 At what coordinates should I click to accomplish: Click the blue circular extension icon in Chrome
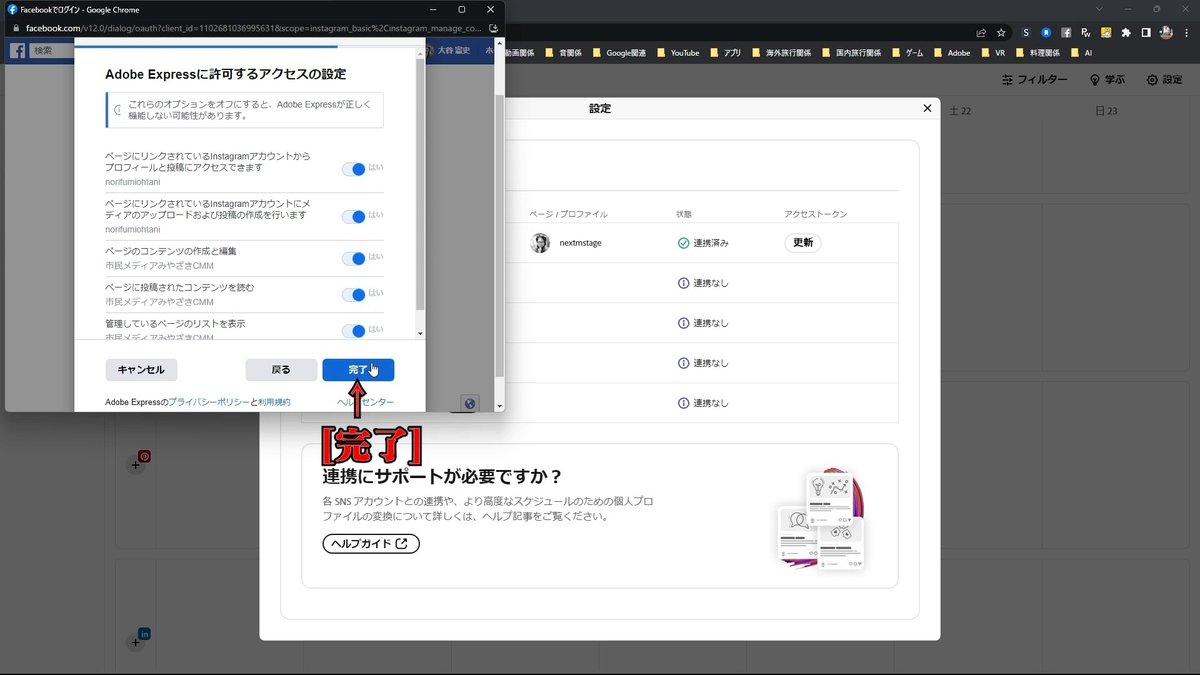click(x=1046, y=32)
